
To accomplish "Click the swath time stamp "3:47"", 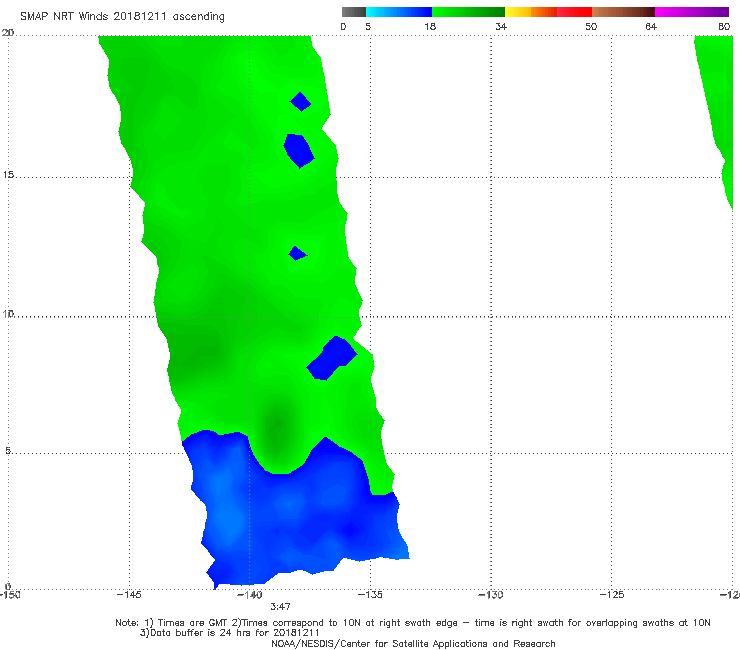I will click(x=280, y=606).
